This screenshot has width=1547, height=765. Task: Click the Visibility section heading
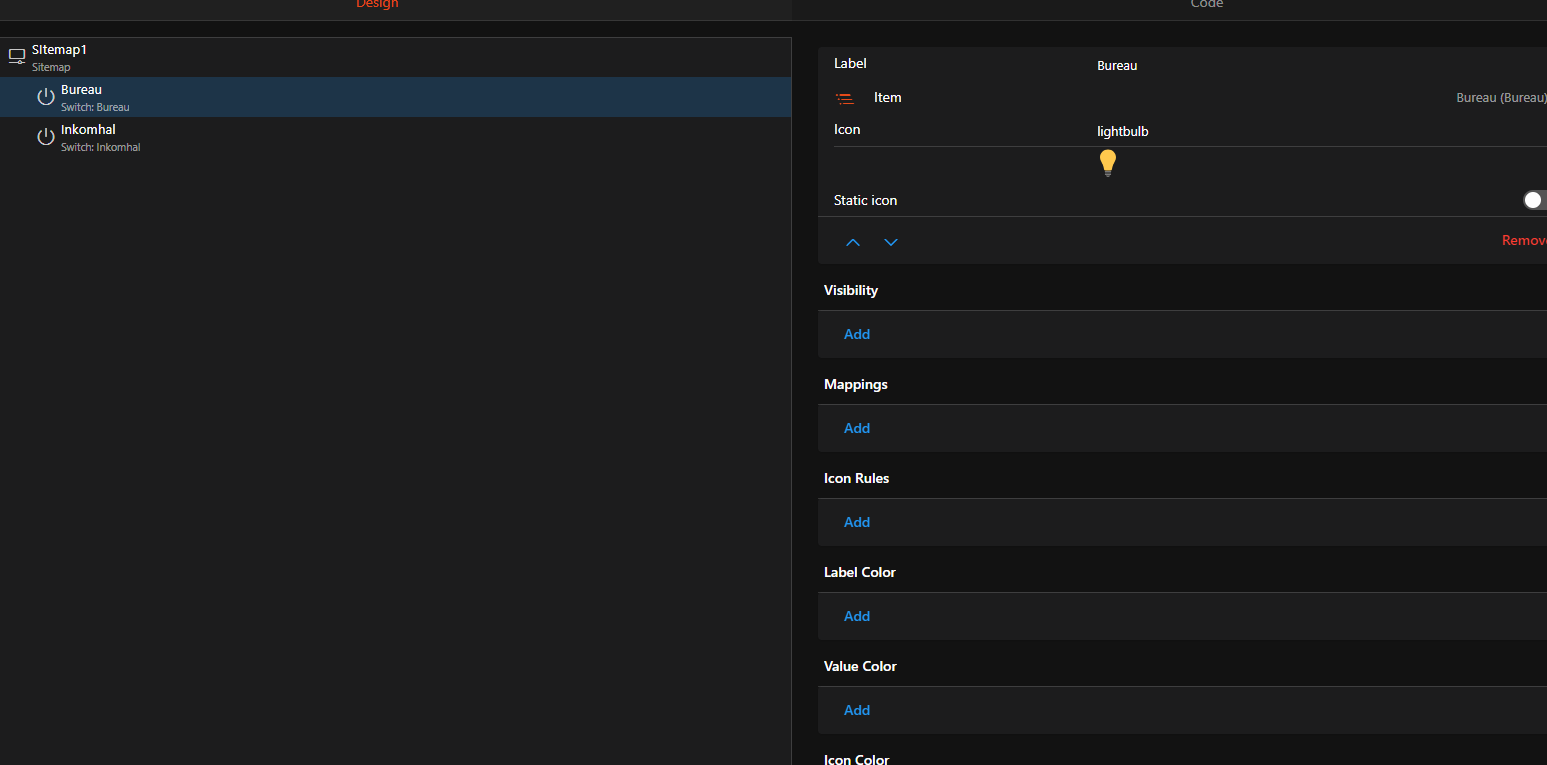point(851,290)
